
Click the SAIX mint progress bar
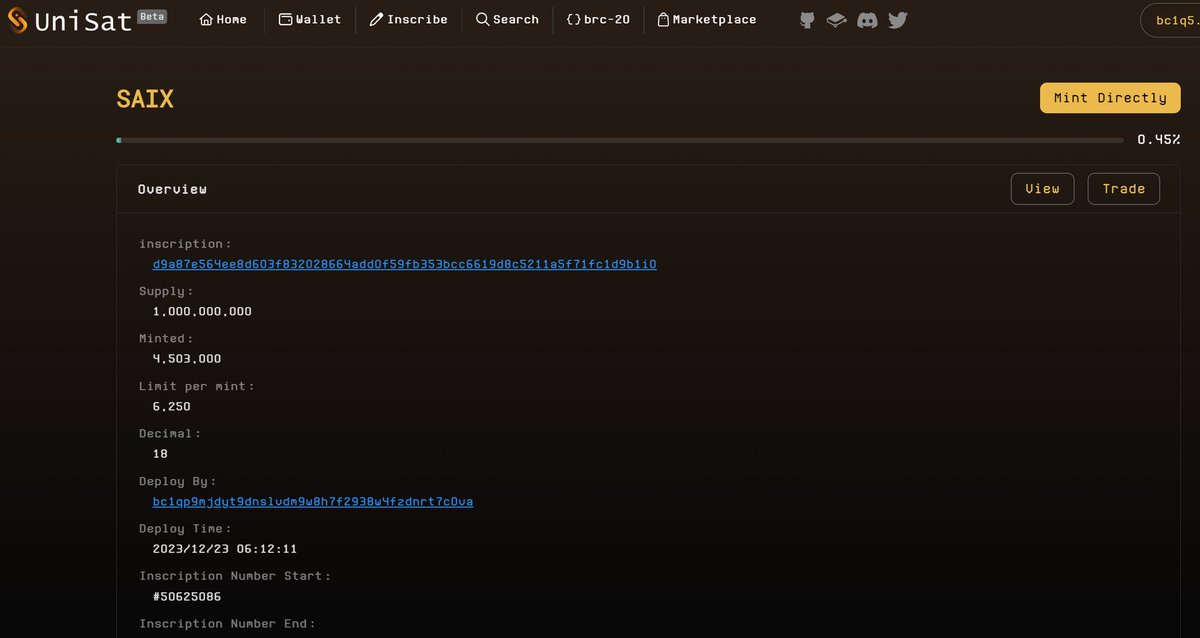(x=620, y=140)
